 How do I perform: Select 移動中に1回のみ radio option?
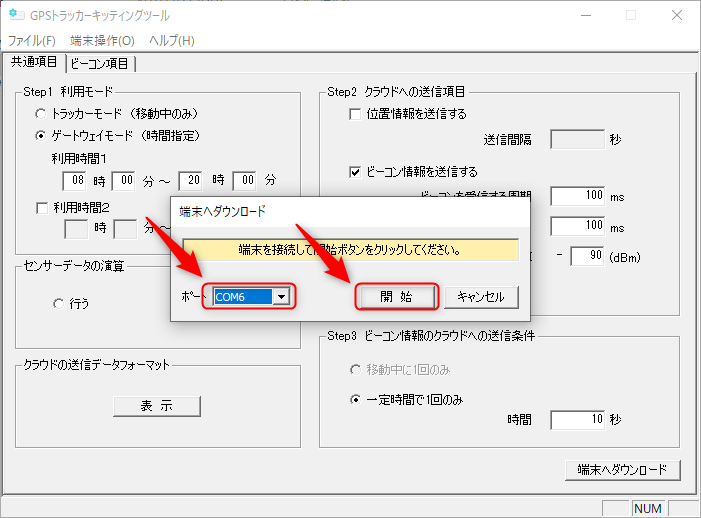click(355, 370)
